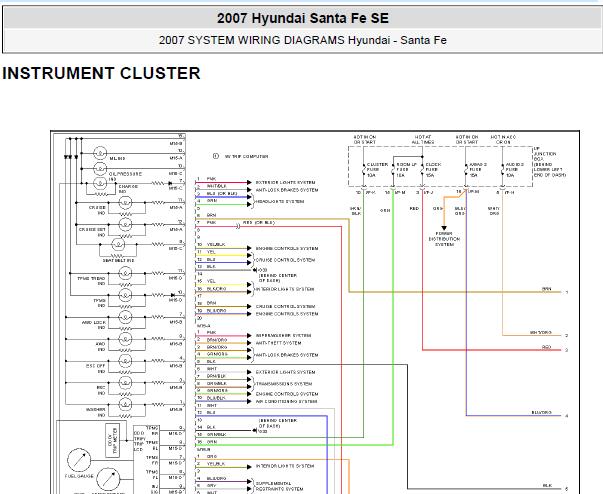
Task: Click the "RED" label on the right-side wire
Action: click(546, 347)
